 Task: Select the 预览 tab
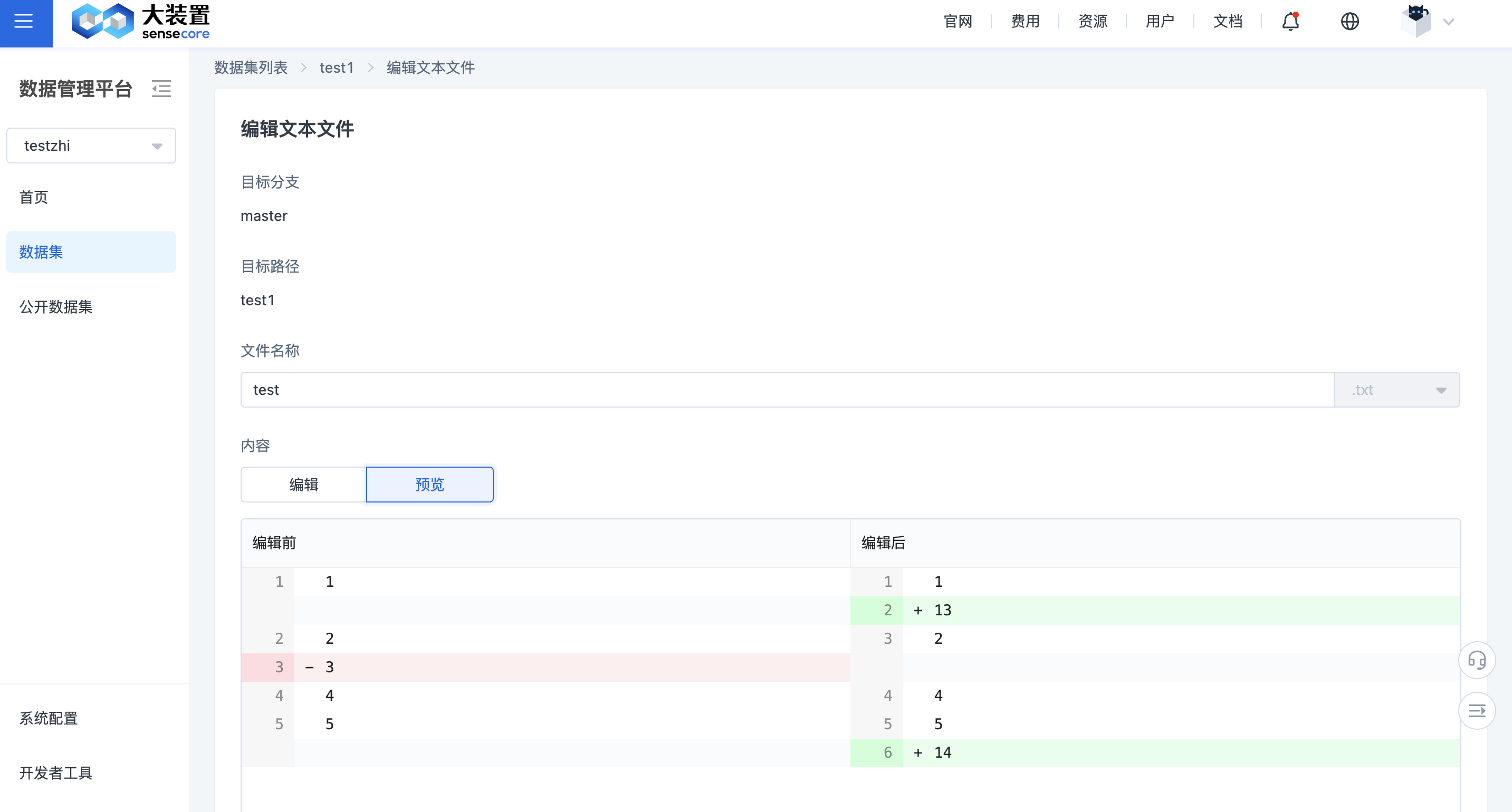[429, 485]
